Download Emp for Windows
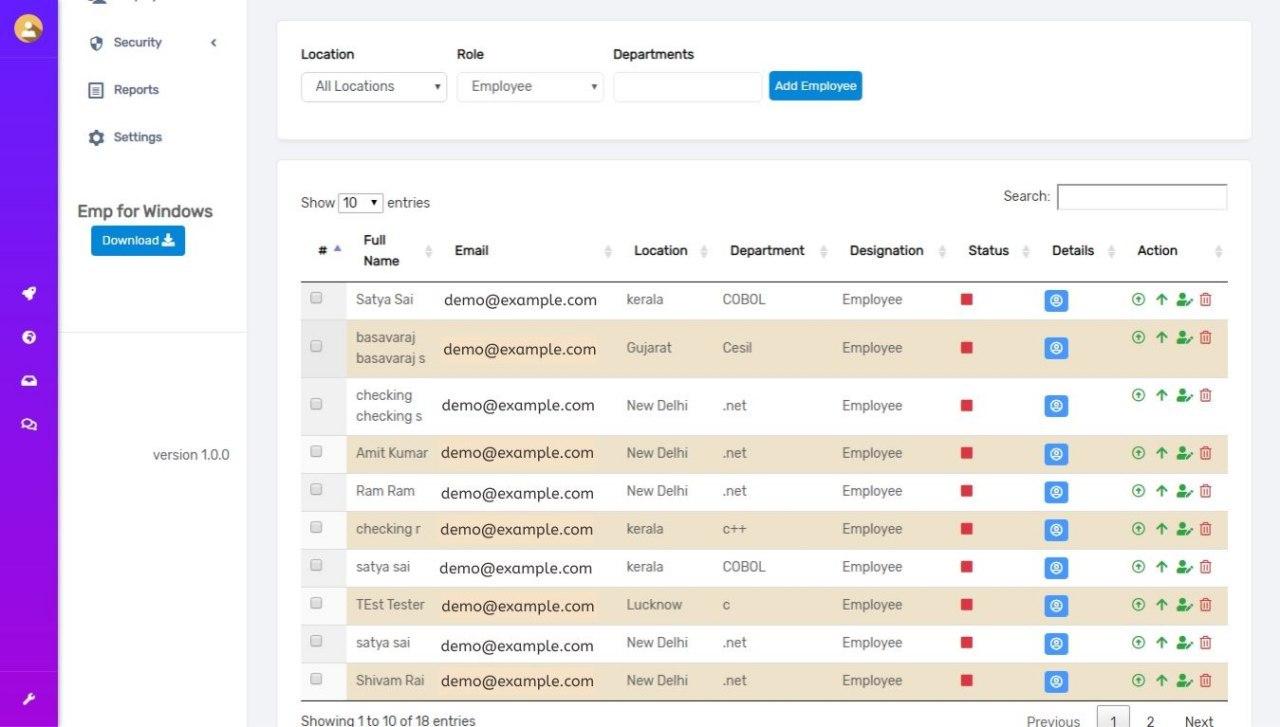Image resolution: width=1280 pixels, height=727 pixels. click(x=138, y=241)
